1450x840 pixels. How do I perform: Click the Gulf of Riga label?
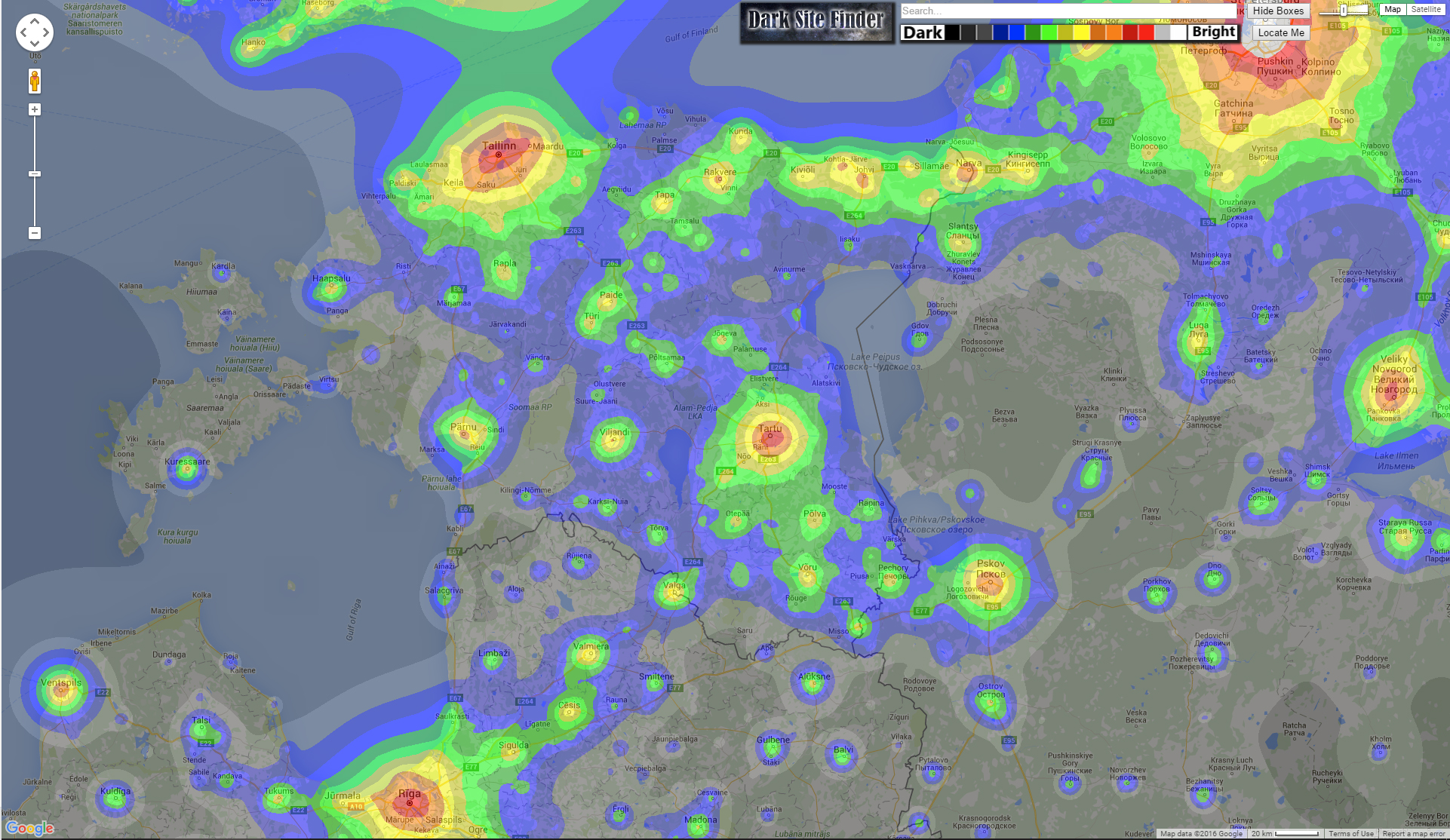coord(354,620)
